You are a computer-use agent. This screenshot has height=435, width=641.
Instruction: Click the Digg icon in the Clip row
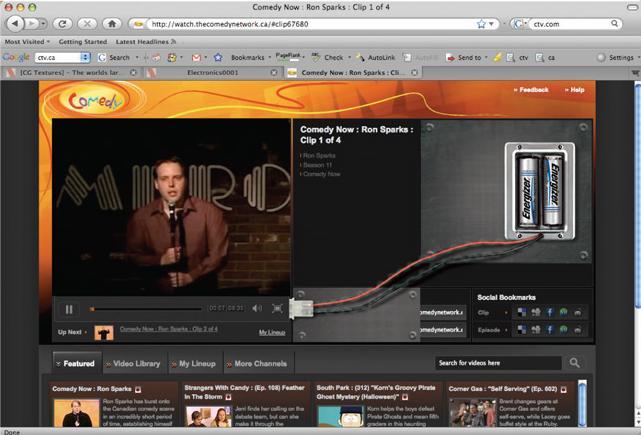coord(536,312)
